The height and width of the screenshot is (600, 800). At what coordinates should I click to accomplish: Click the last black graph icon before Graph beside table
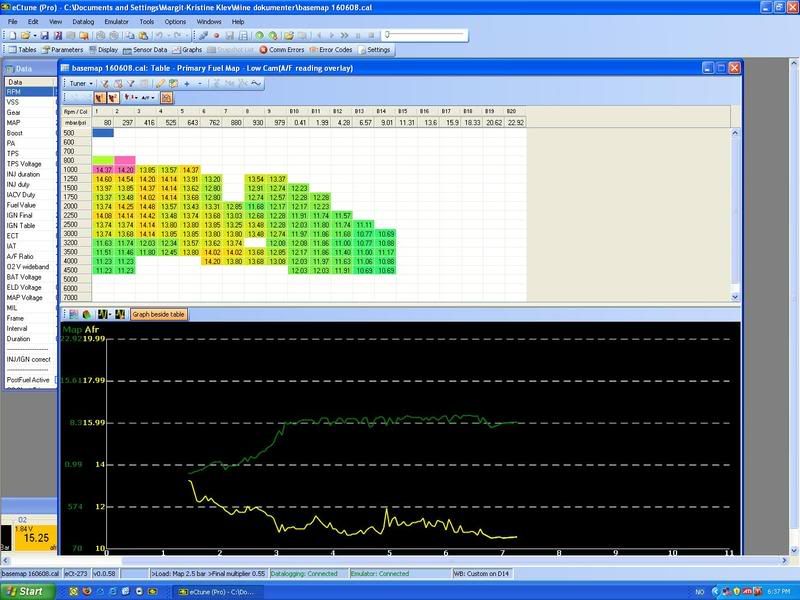pos(120,315)
